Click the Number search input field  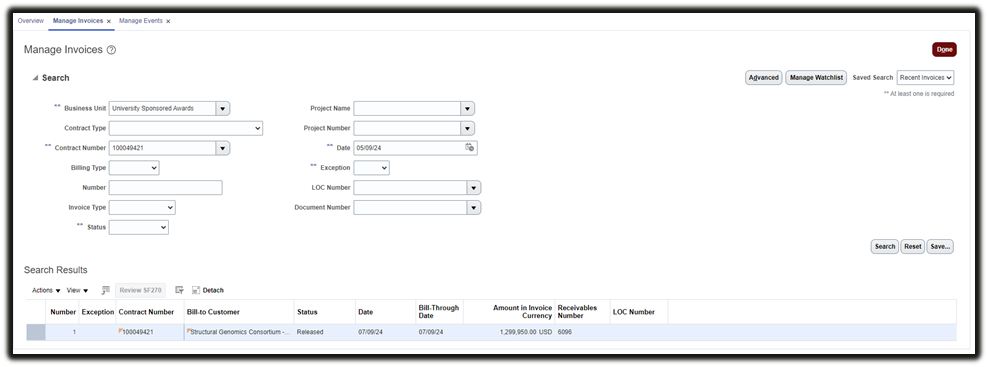166,188
